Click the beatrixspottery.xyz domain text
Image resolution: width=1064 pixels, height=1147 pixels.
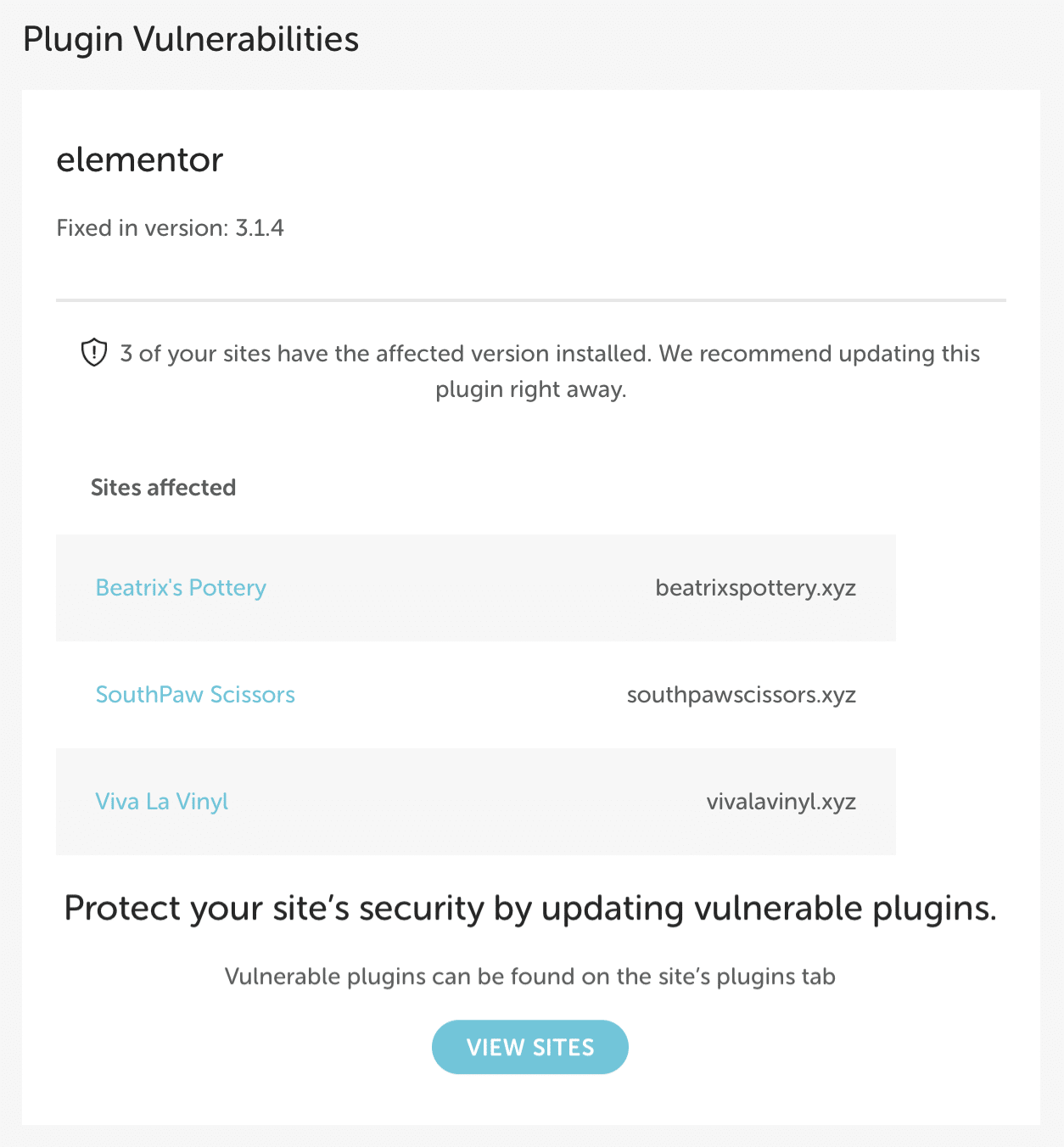[x=755, y=588]
